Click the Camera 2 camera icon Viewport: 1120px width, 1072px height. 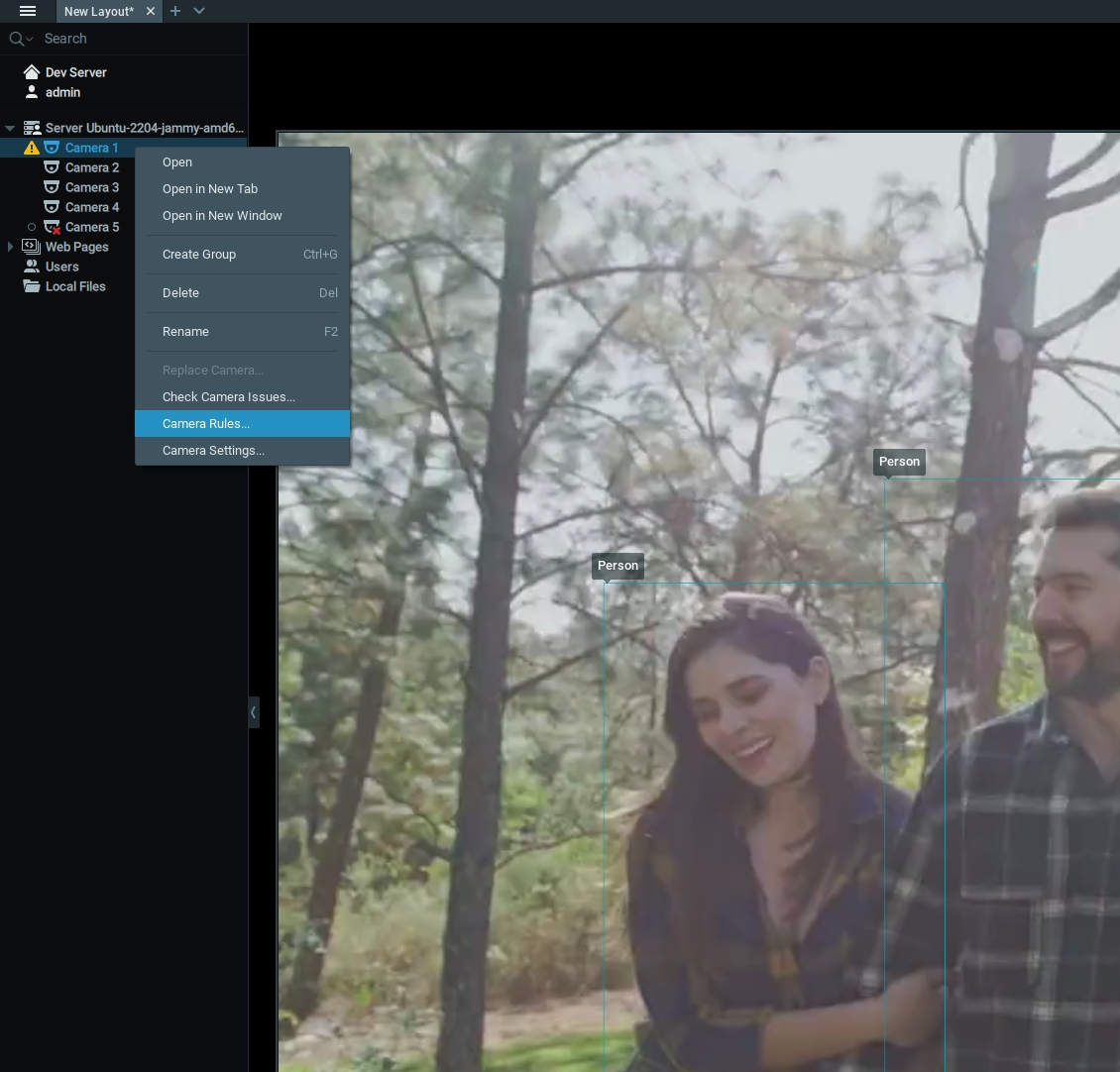tap(52, 167)
